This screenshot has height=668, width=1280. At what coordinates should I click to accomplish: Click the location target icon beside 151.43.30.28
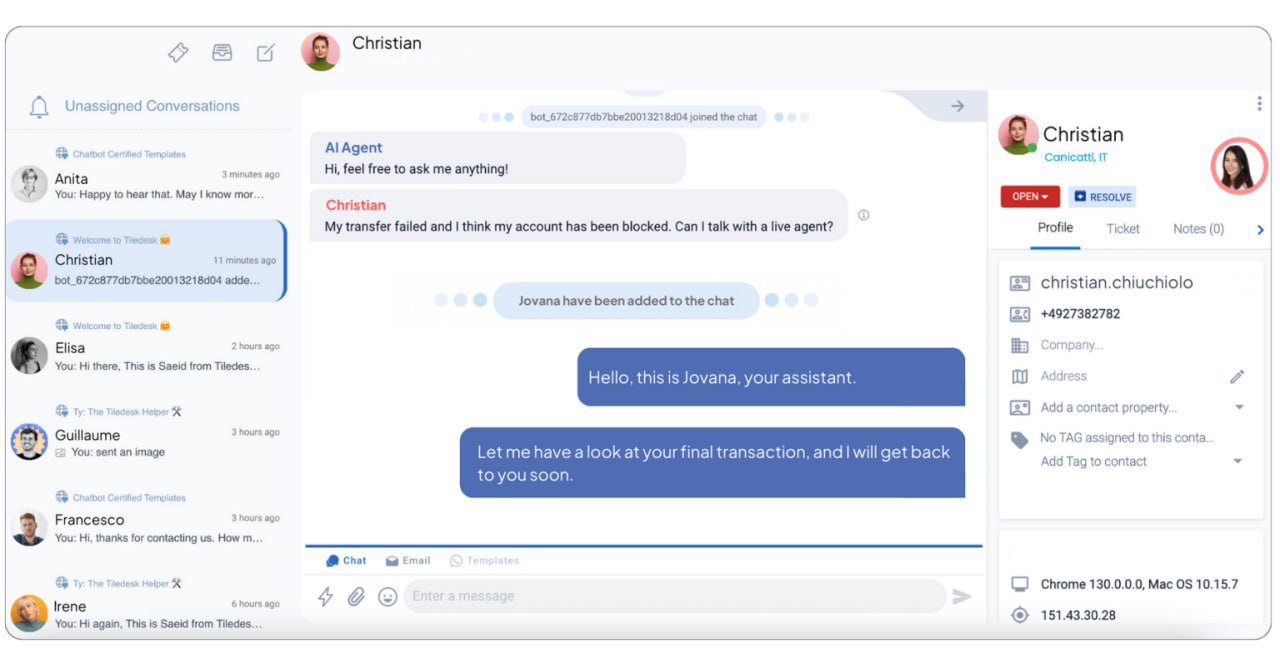[1020, 616]
